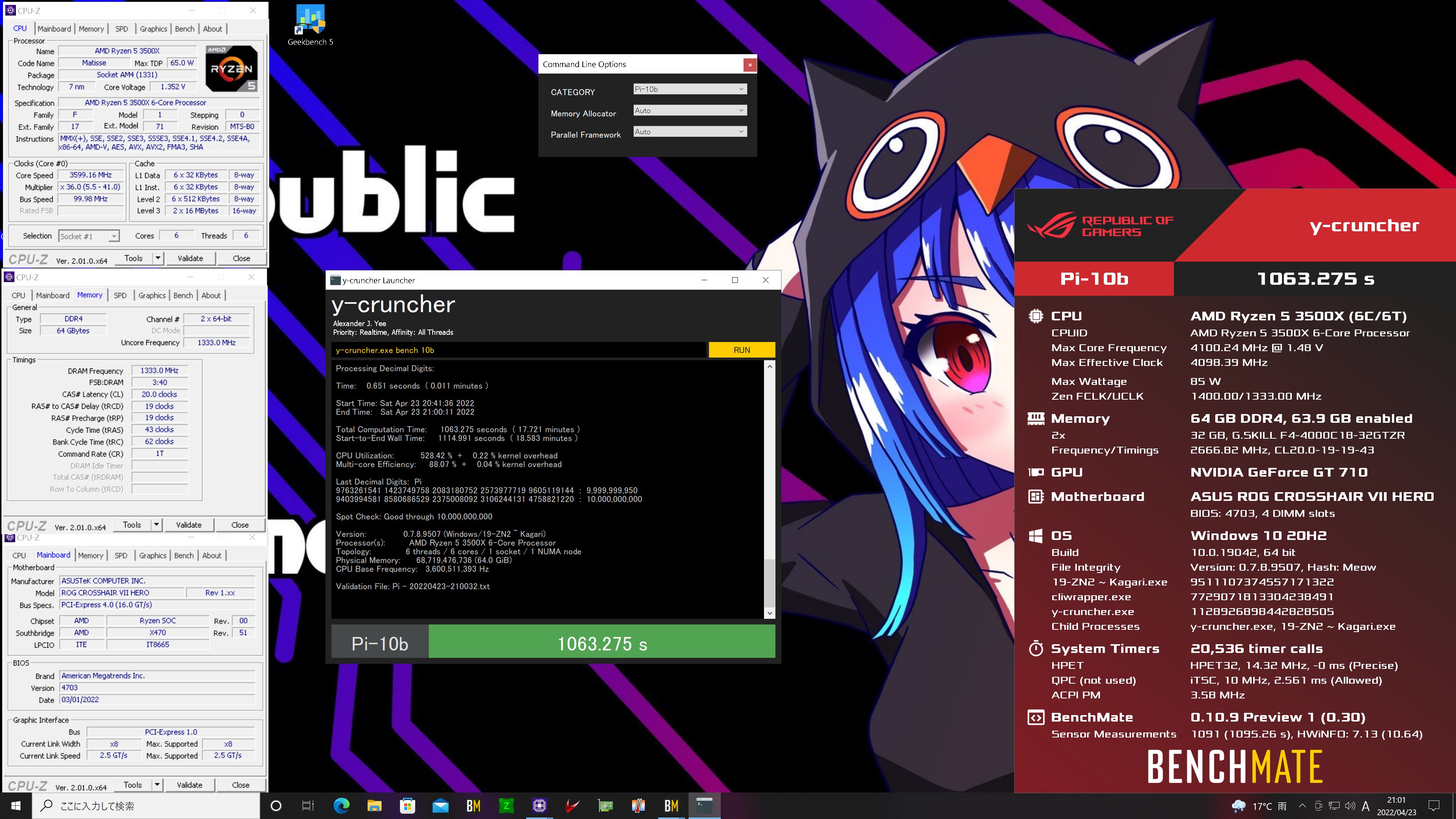The width and height of the screenshot is (1456, 819).
Task: Click the yellow RUN button in y-cruncher
Action: (742, 350)
